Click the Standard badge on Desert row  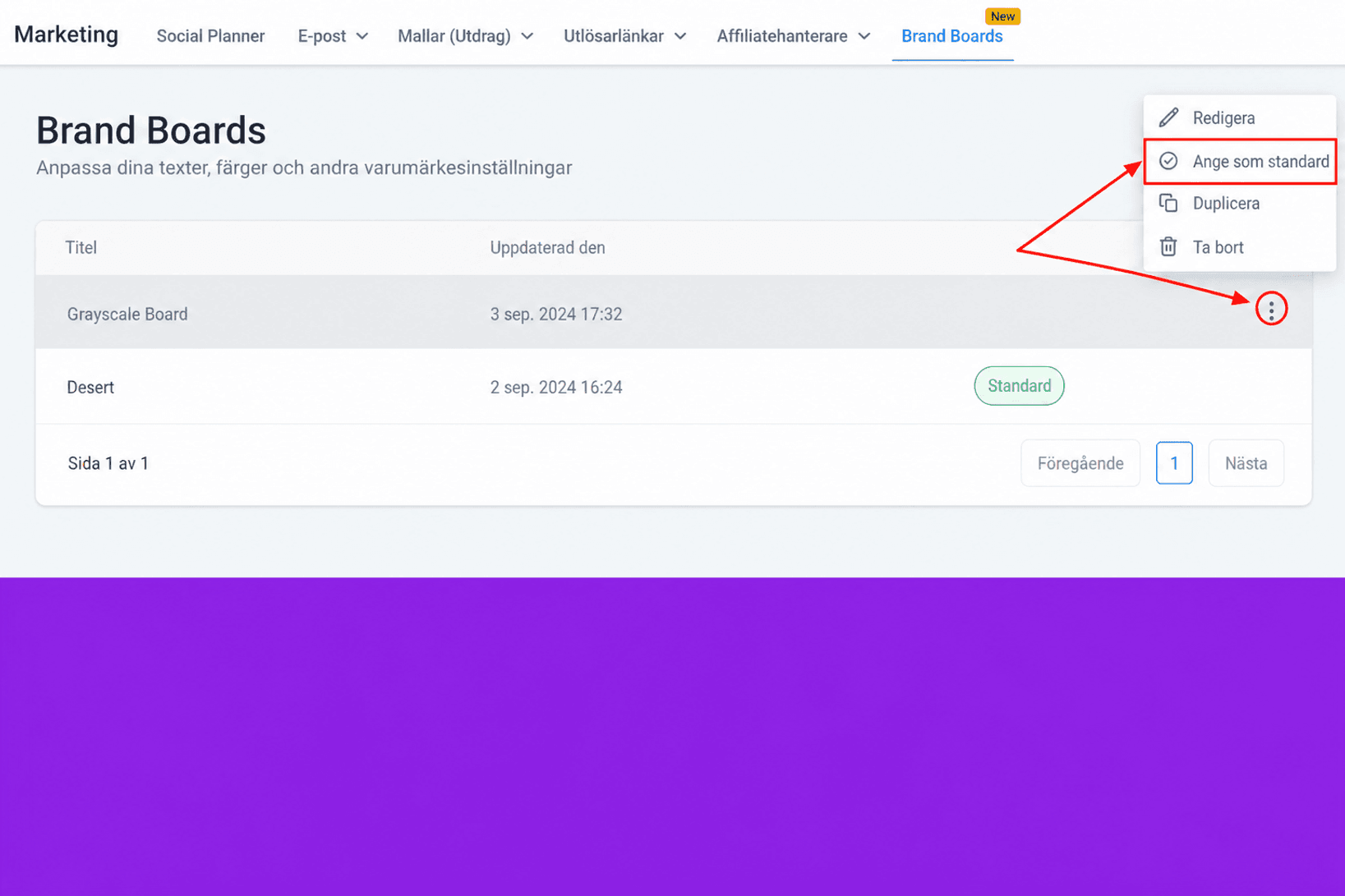click(1019, 386)
